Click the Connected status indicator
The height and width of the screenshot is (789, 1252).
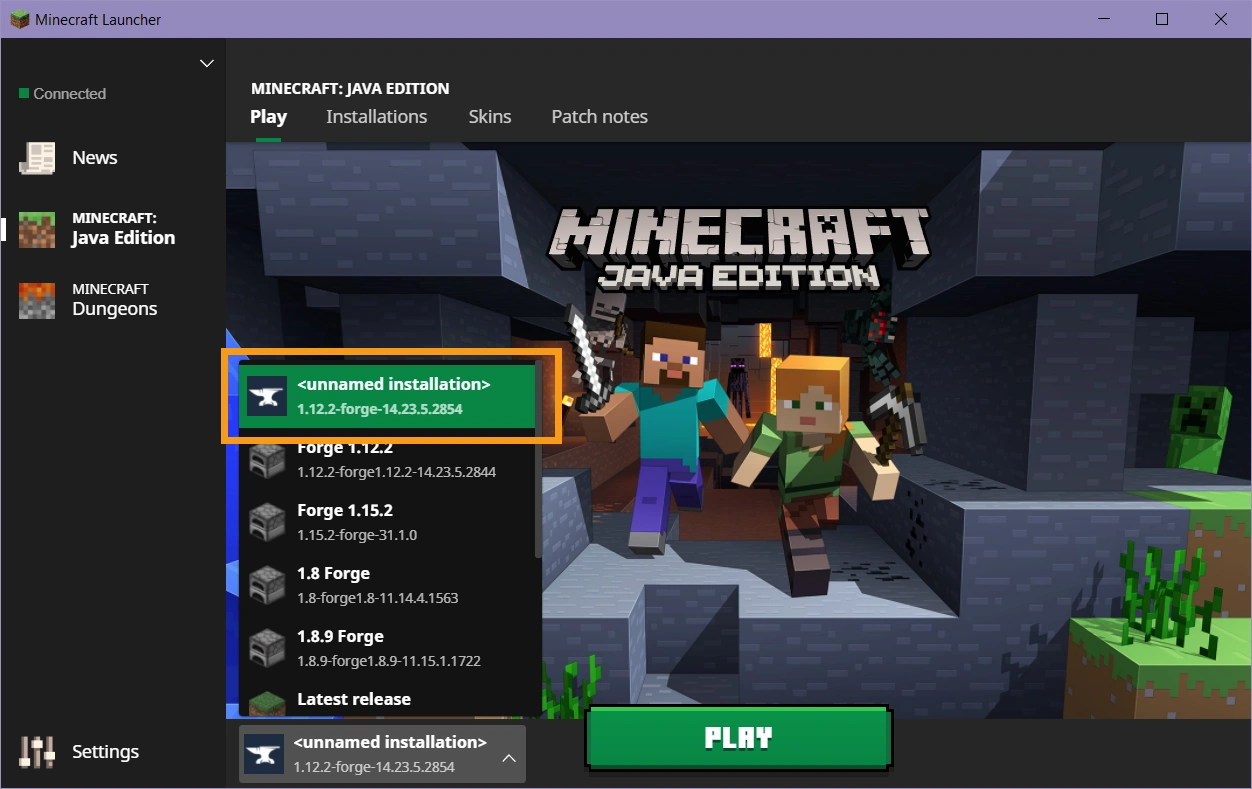pyautogui.click(x=62, y=94)
